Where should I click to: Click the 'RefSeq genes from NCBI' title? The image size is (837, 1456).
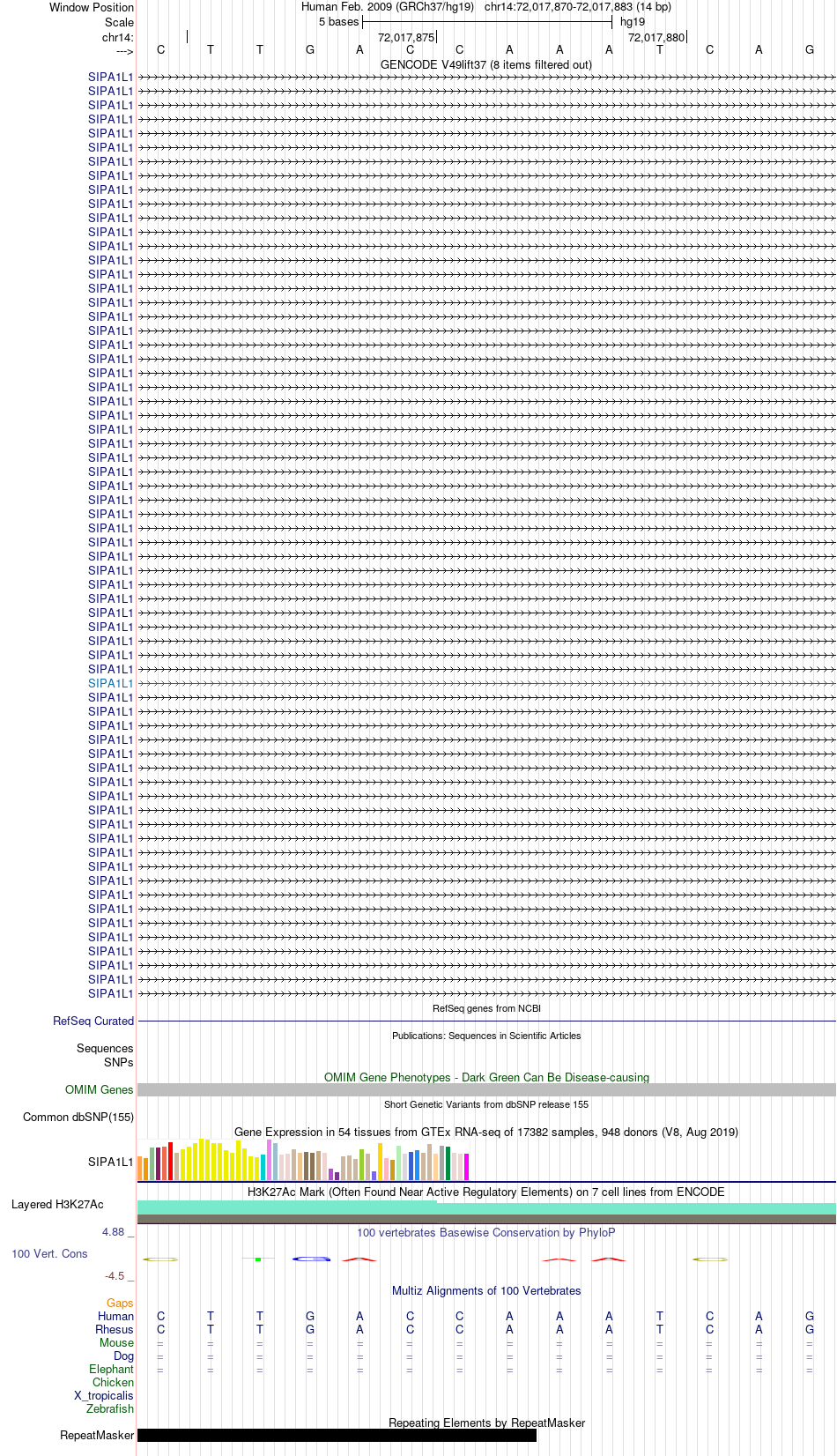coord(486,1008)
